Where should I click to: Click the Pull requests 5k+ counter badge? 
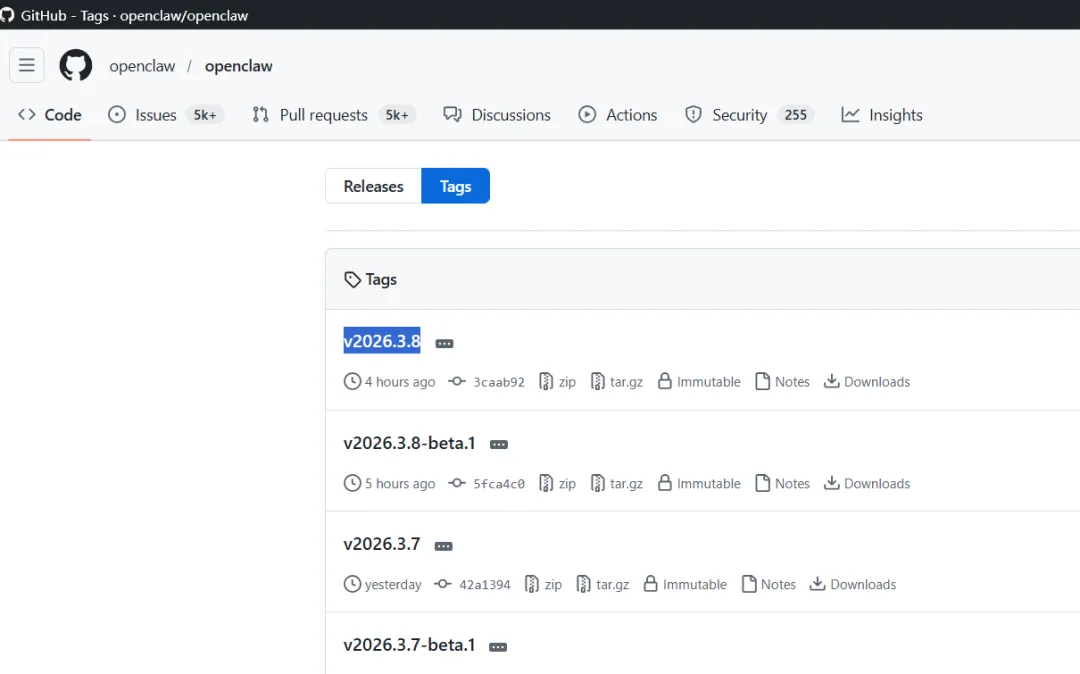pos(397,115)
